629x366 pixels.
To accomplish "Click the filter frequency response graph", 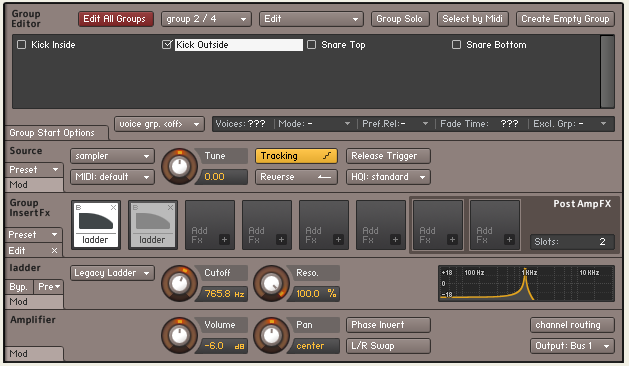I will (526, 283).
